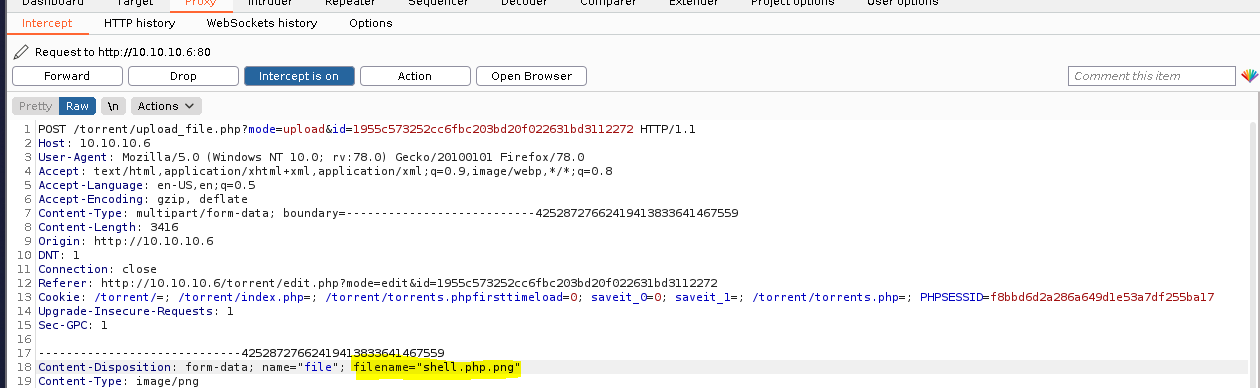Switch to HTTP history sub-tab
Viewport: 1260px width, 388px height.
coord(139,23)
